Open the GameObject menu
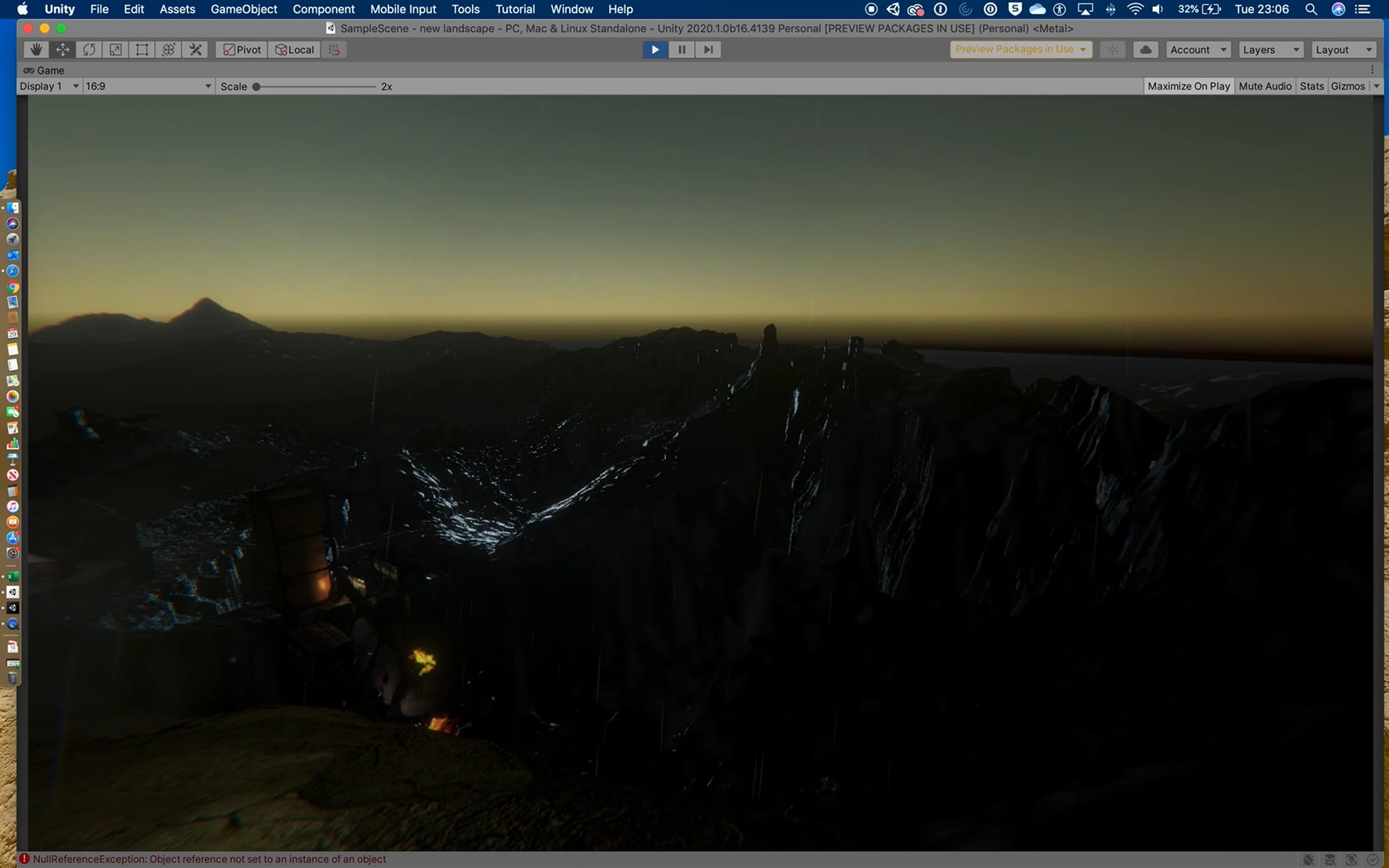The width and height of the screenshot is (1389, 868). pos(244,9)
